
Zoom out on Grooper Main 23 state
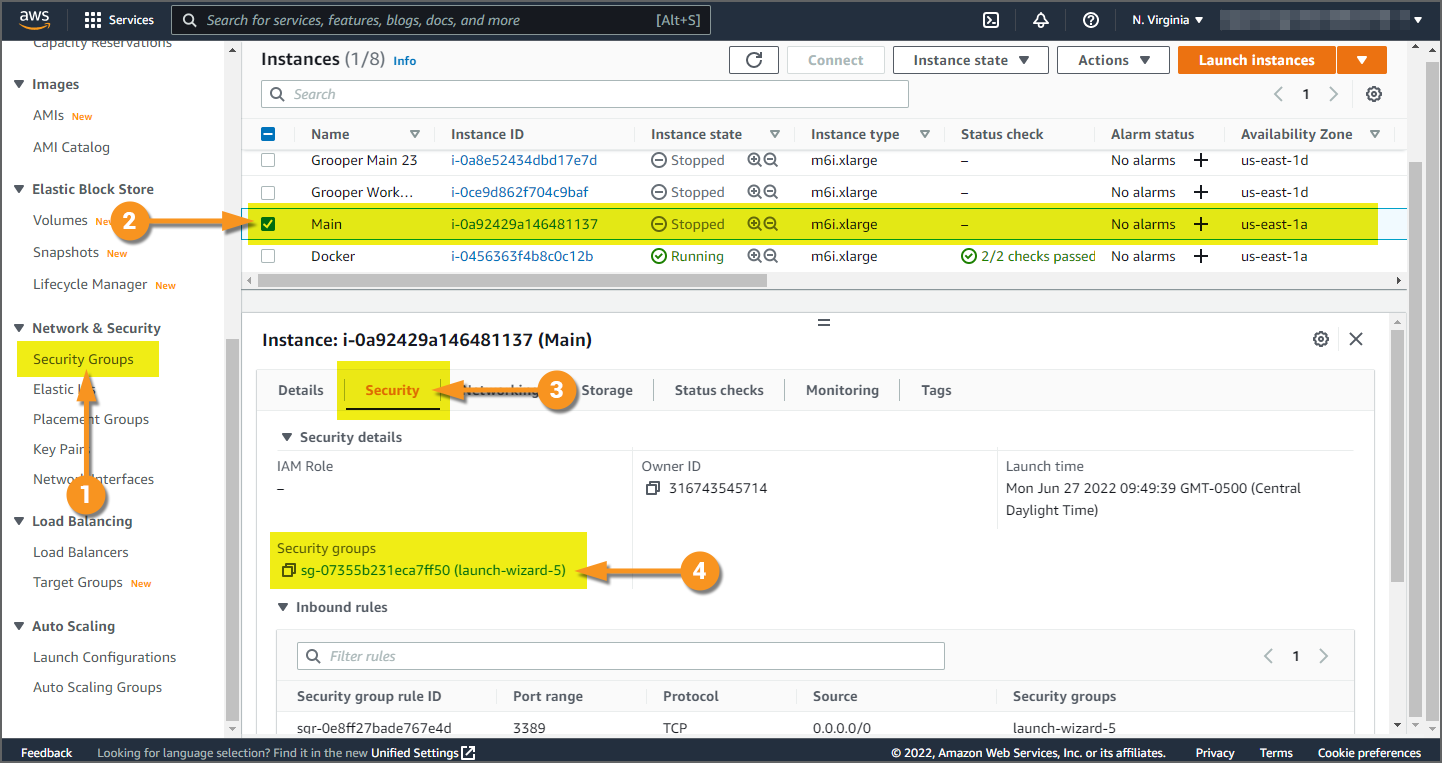[x=771, y=160]
